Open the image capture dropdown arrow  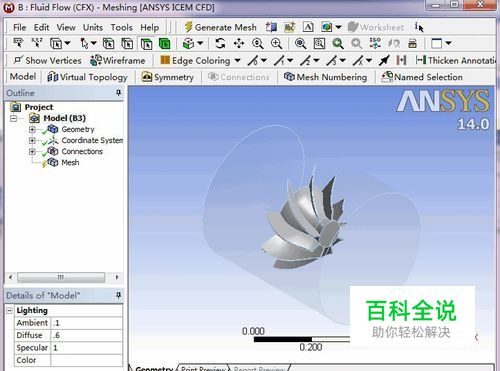coord(338,27)
